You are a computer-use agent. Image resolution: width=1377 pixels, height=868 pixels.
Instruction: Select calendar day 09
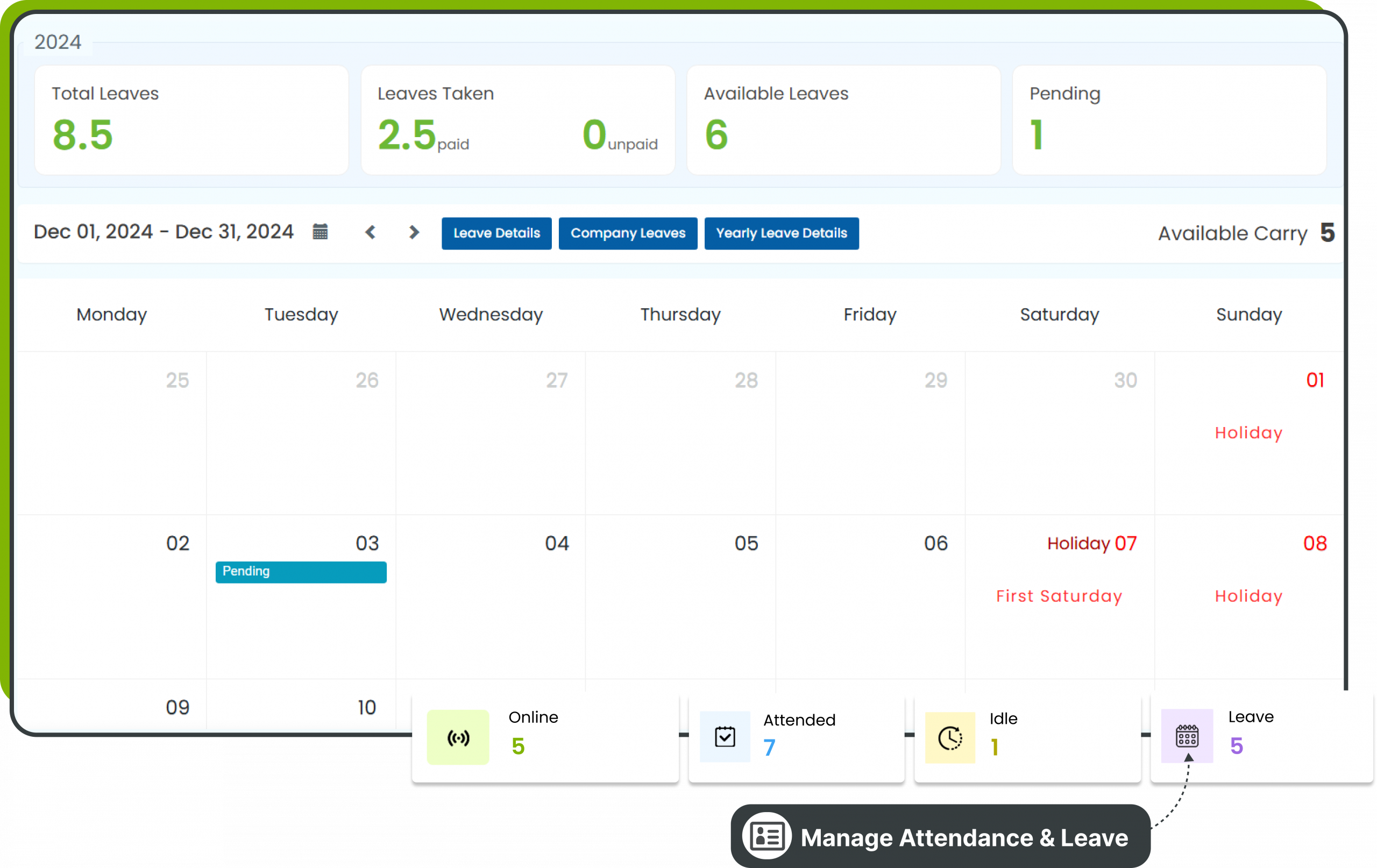178,707
